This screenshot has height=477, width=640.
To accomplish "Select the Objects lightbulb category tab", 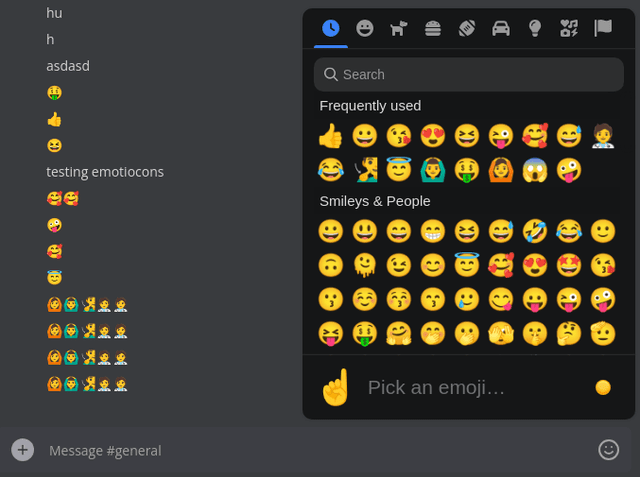I will (x=535, y=28).
